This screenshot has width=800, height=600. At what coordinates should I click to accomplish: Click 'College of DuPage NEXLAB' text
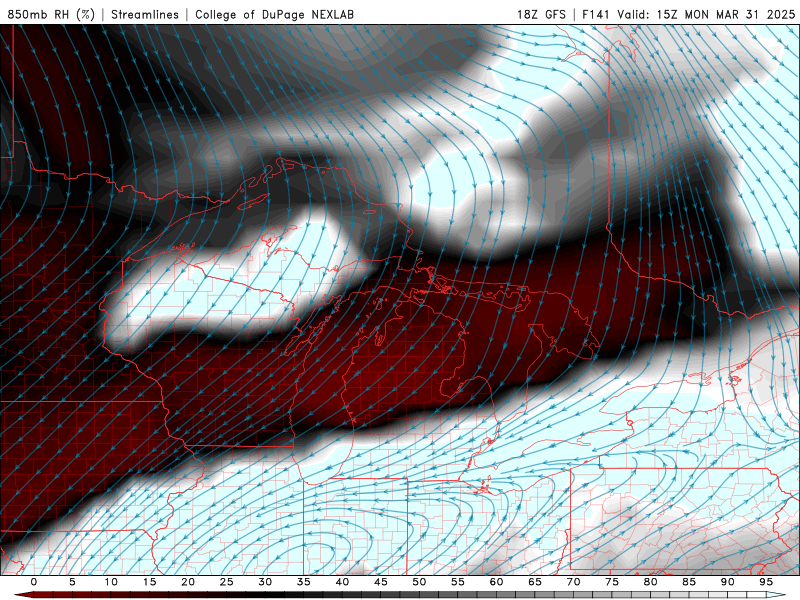[274, 14]
